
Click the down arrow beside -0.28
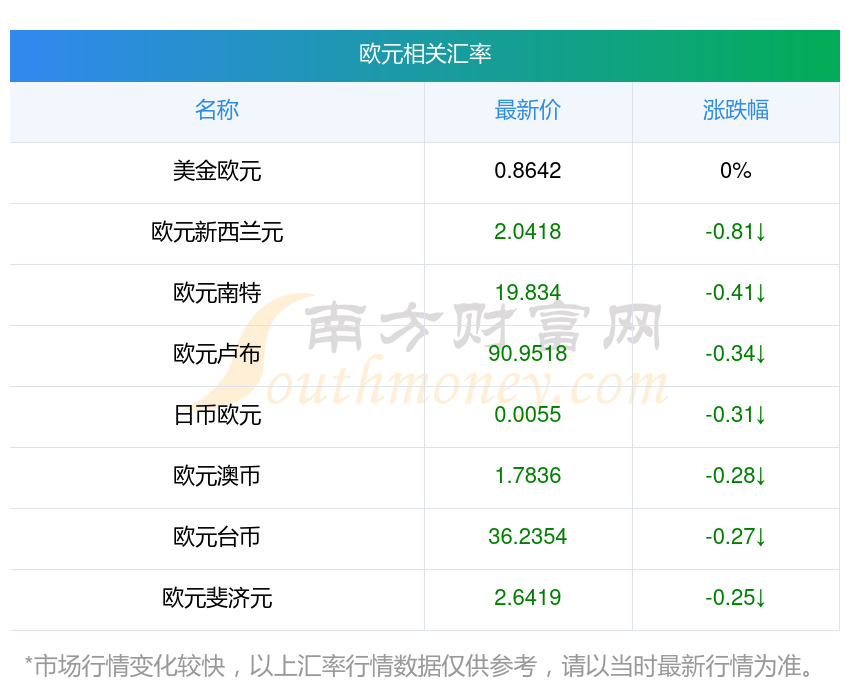(761, 476)
